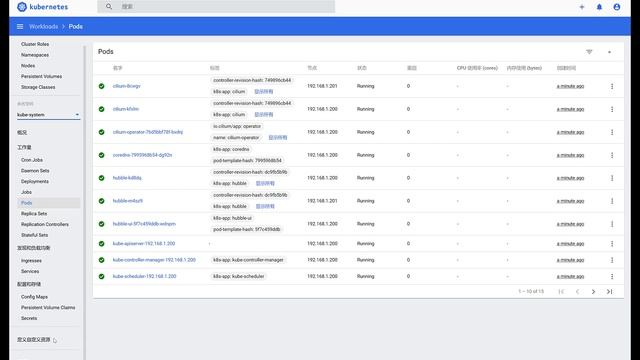Open actions menu for kube-apiserver pod

click(612, 244)
